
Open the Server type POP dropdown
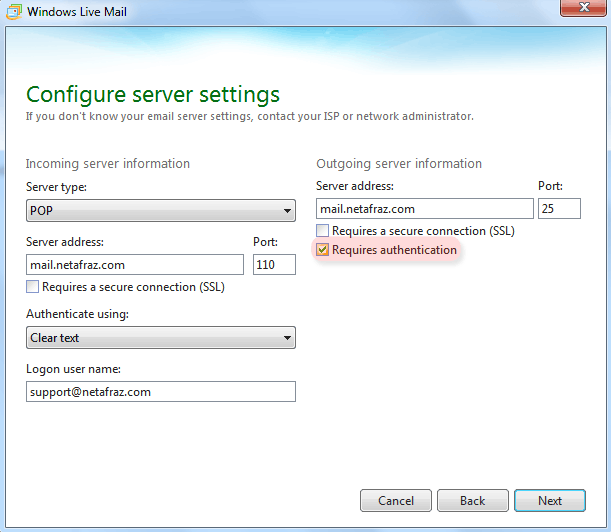tap(161, 210)
